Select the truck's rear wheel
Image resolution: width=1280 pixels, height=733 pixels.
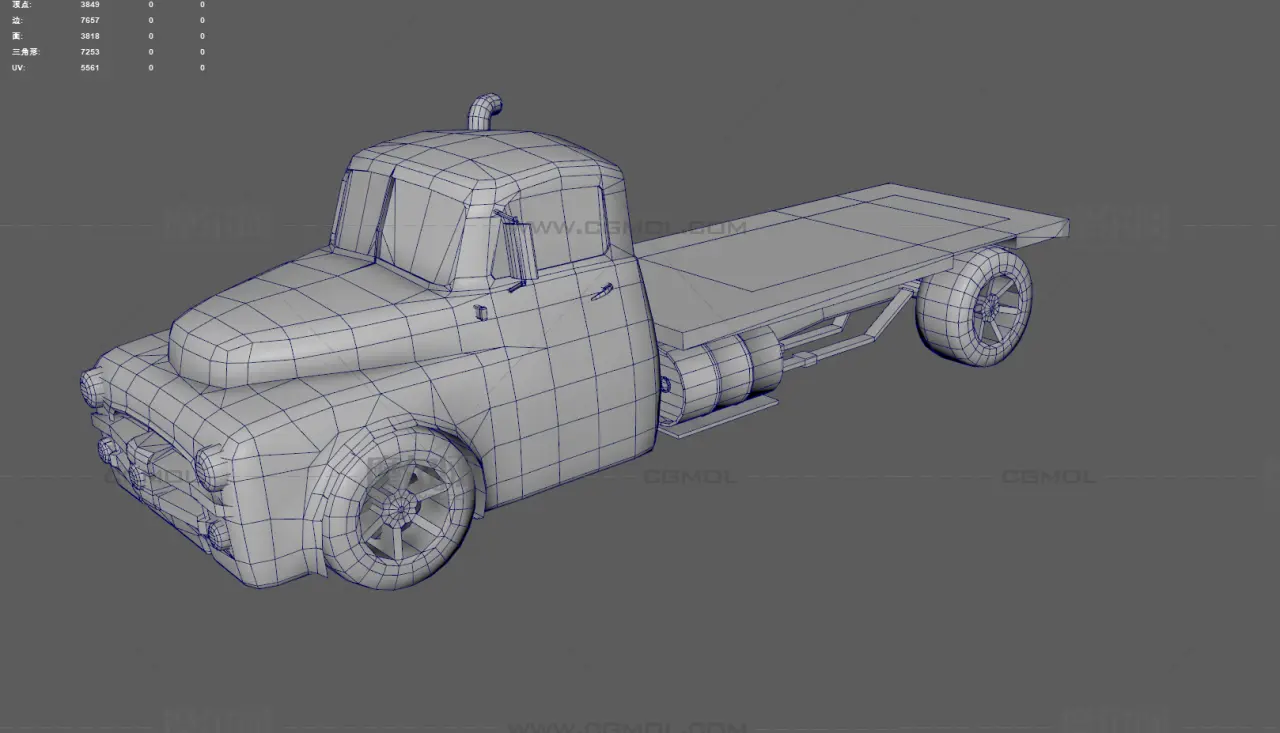pos(975,305)
